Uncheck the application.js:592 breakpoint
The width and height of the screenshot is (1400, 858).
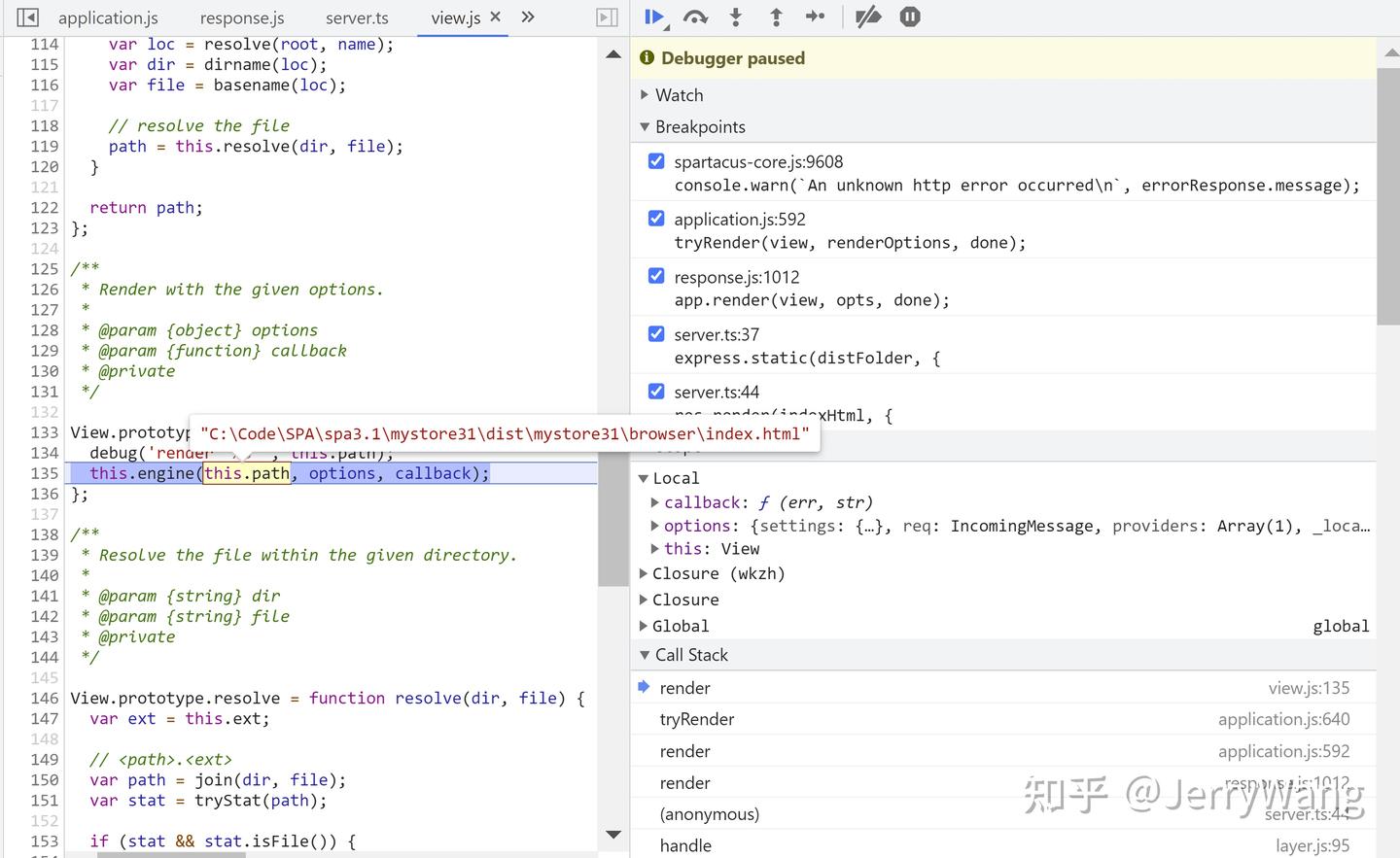656,219
